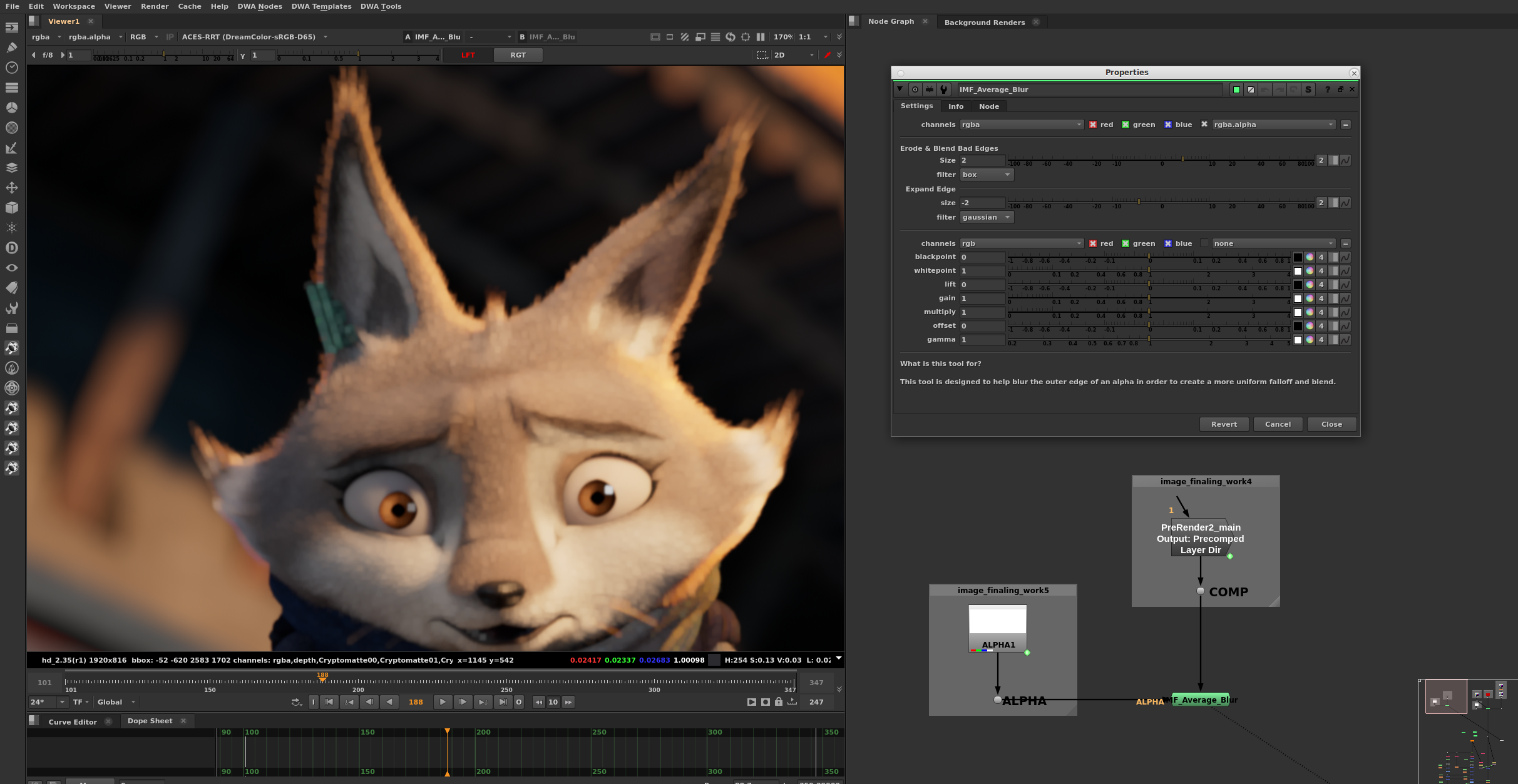Toggle the LFT view button
1518x784 pixels.
468,55
